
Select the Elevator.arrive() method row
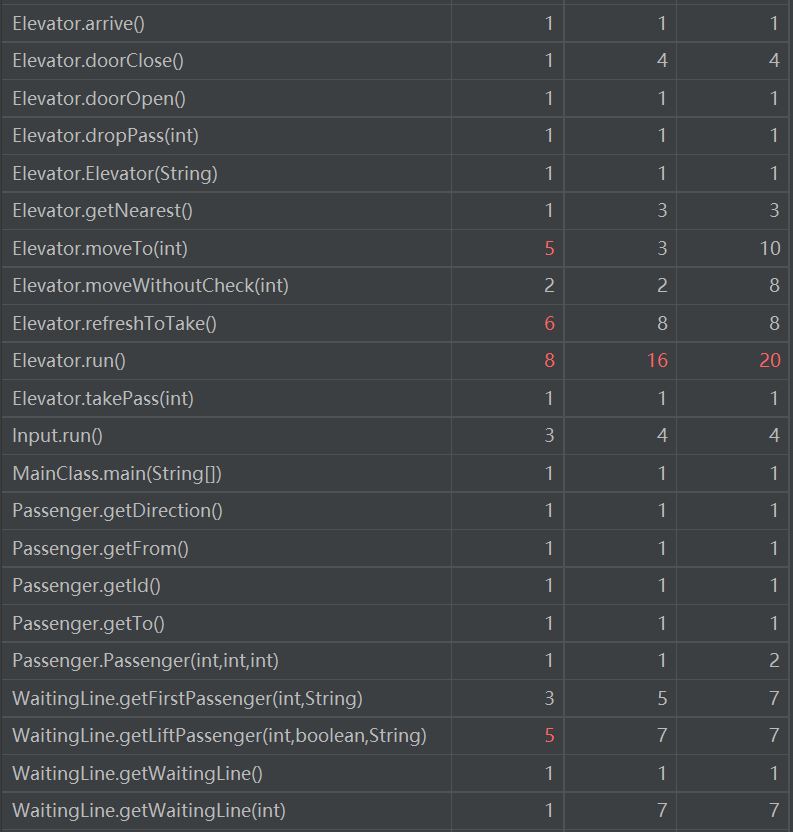[78, 23]
